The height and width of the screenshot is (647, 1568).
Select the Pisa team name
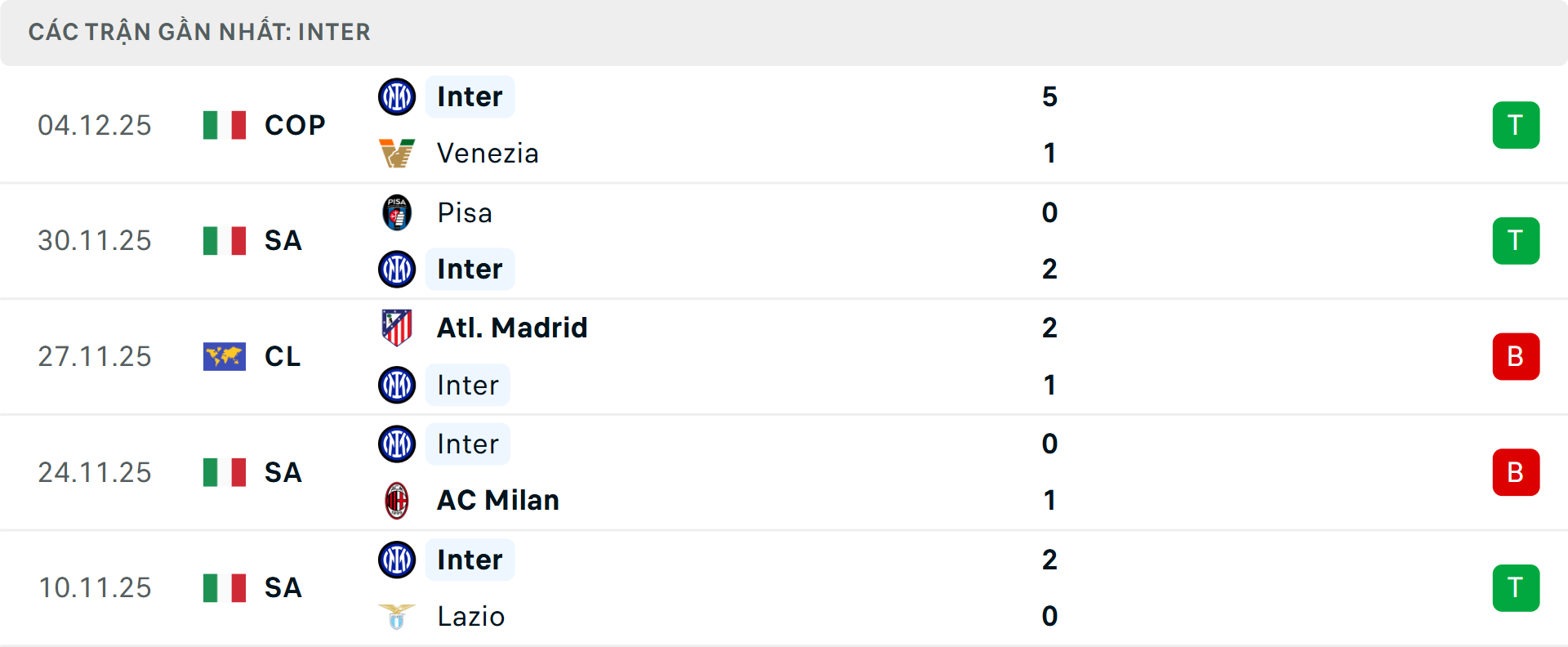pyautogui.click(x=463, y=212)
